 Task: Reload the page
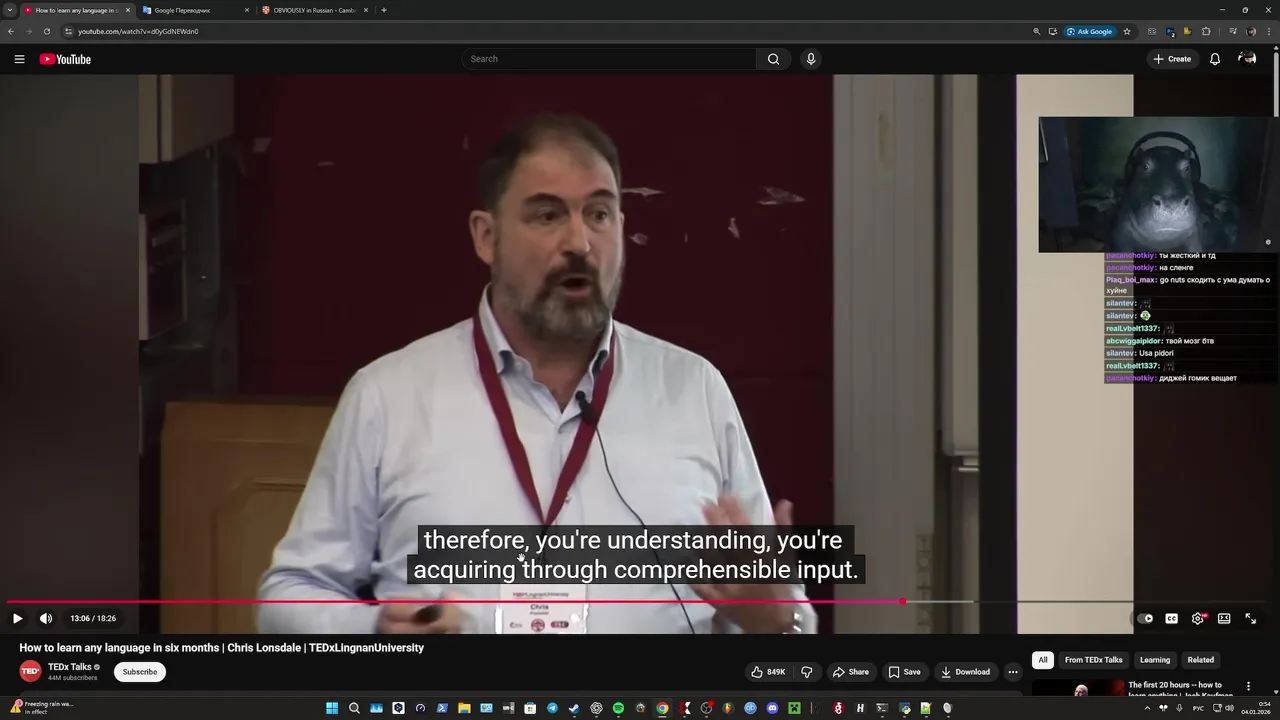(x=46, y=31)
